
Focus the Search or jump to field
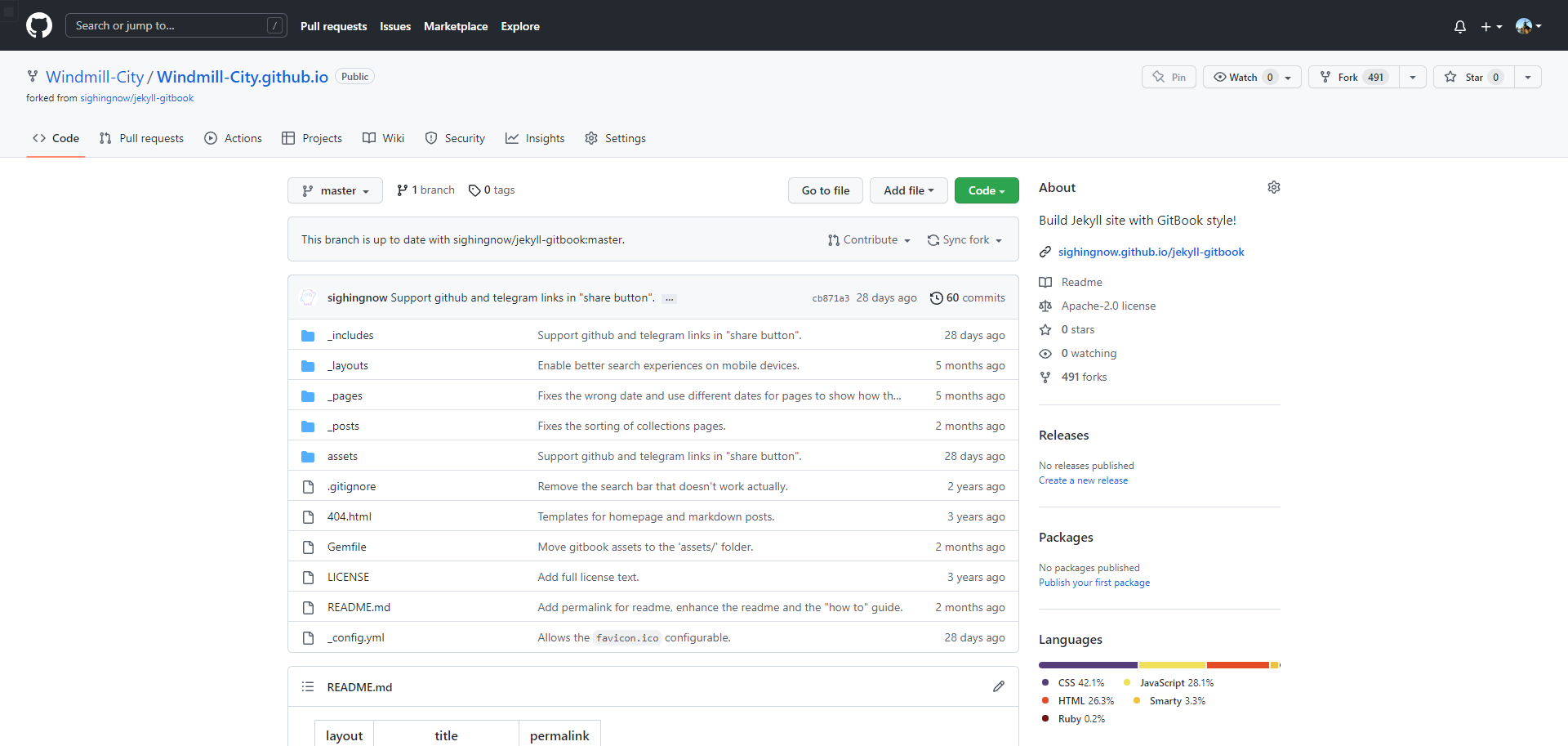pos(176,25)
